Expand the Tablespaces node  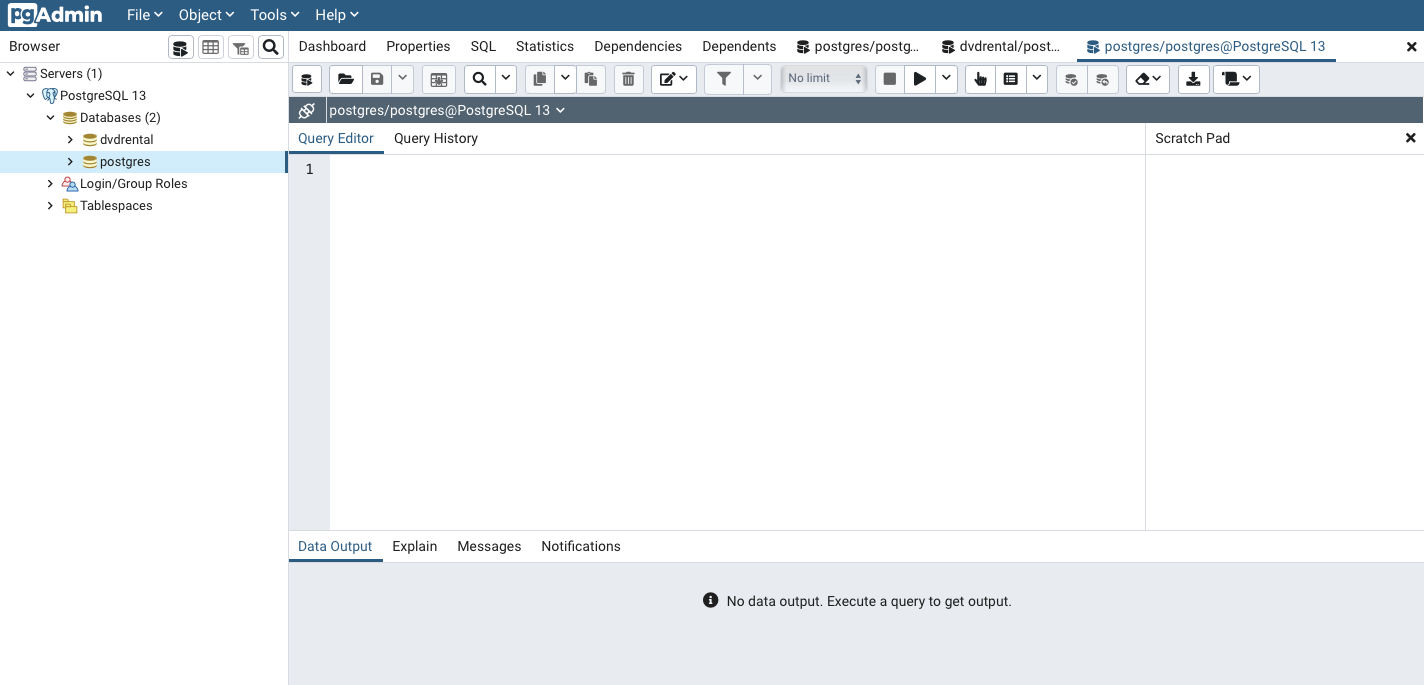pos(50,206)
